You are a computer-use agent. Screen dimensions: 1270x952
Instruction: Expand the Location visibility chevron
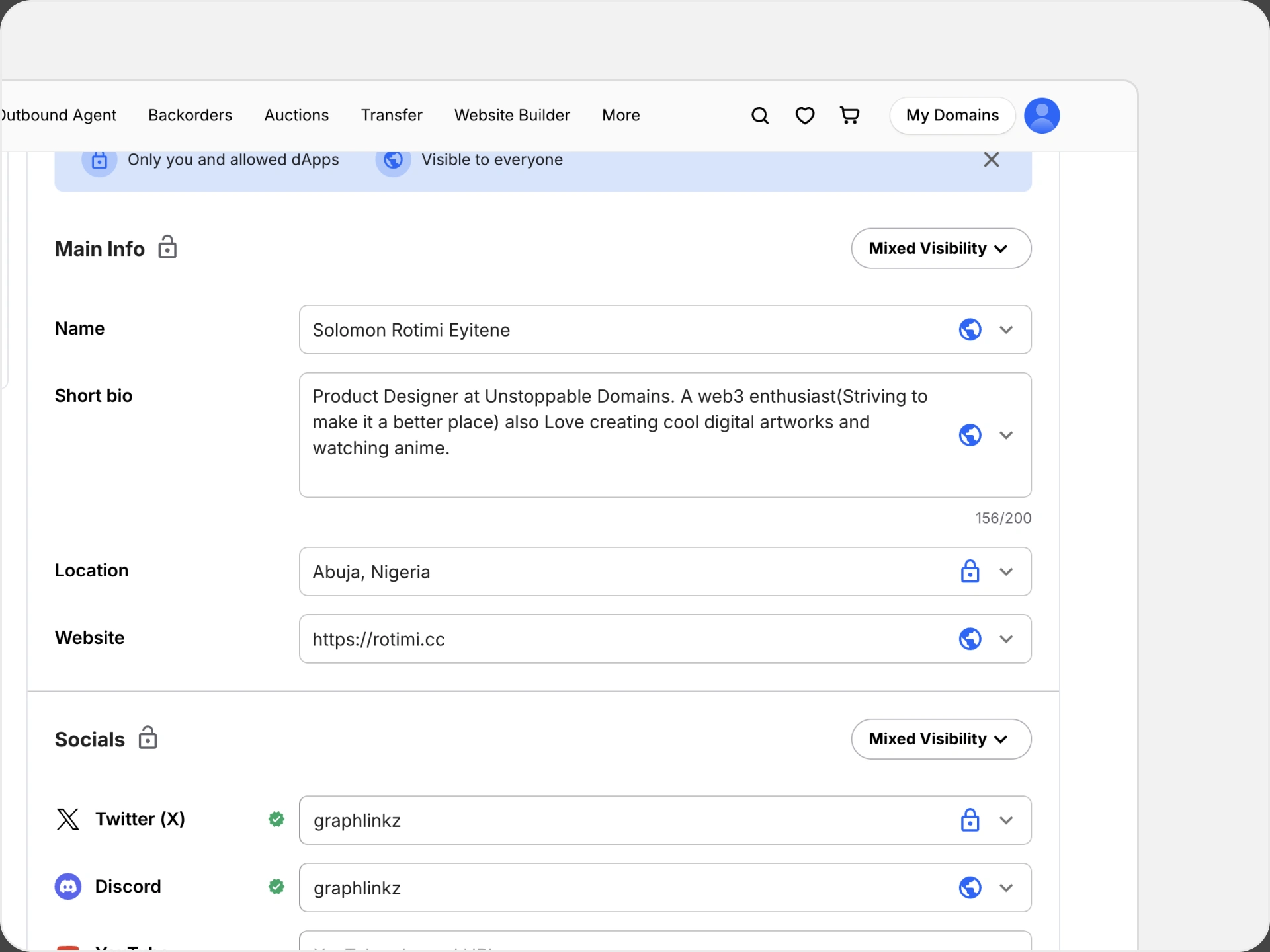[x=1006, y=571]
